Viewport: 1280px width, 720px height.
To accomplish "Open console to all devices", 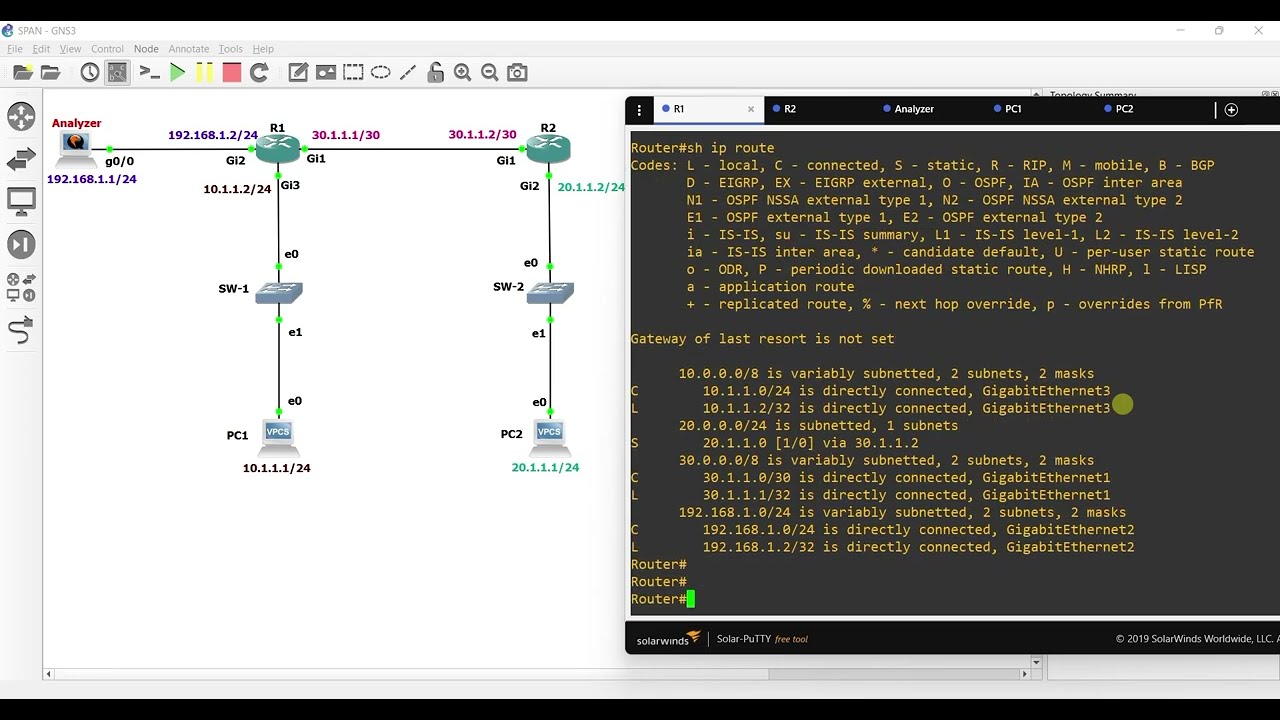I will 149,72.
